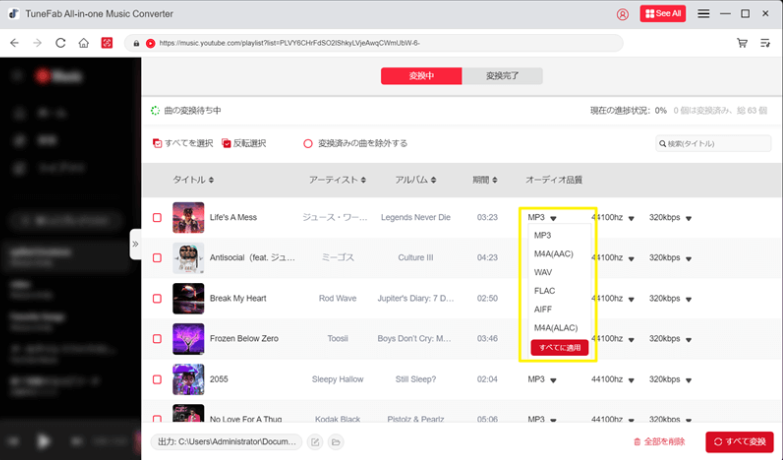Click the すべてに適用 button
Screen dimensions: 783x460
click(559, 348)
